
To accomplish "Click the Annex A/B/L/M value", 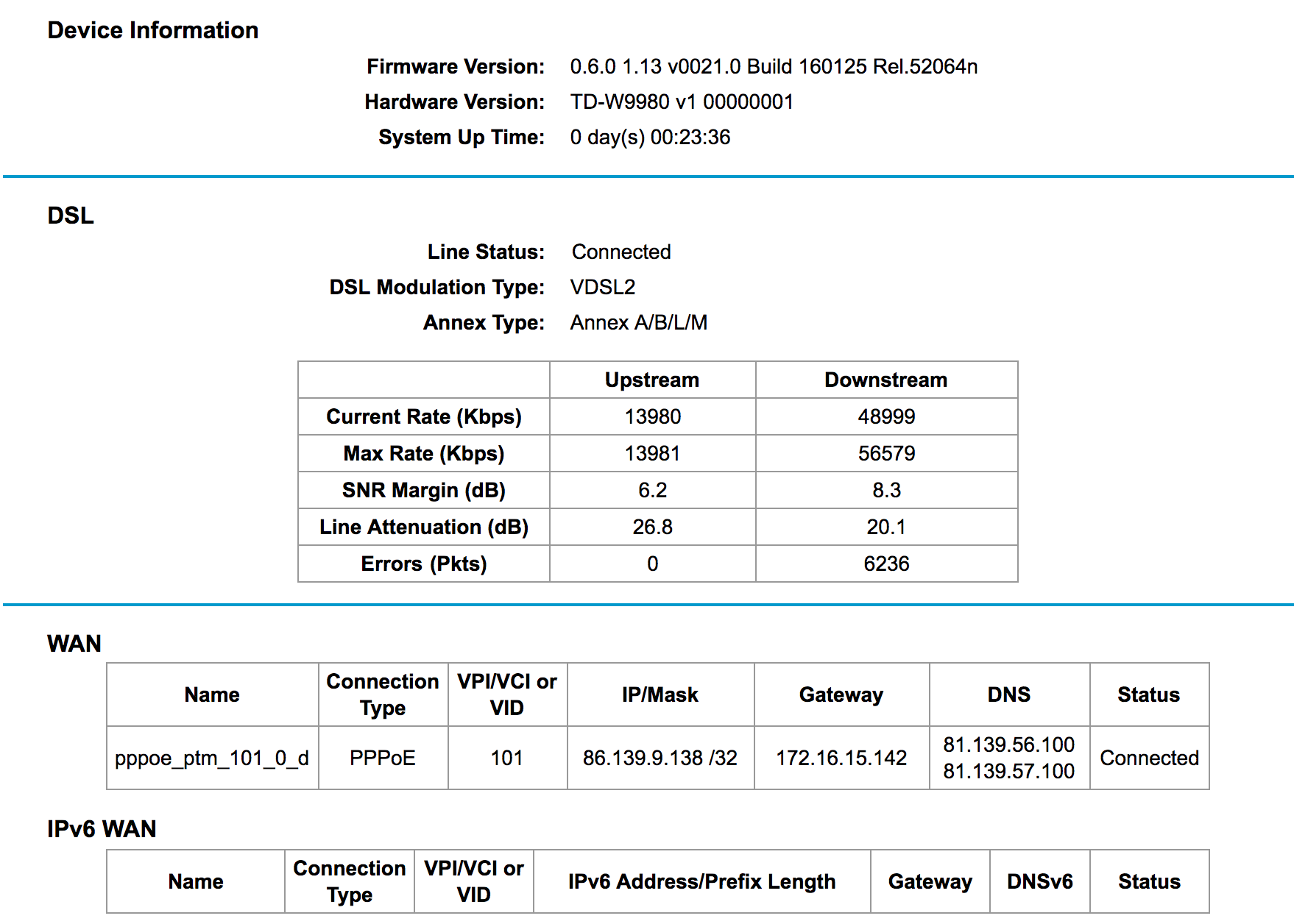I will point(638,322).
